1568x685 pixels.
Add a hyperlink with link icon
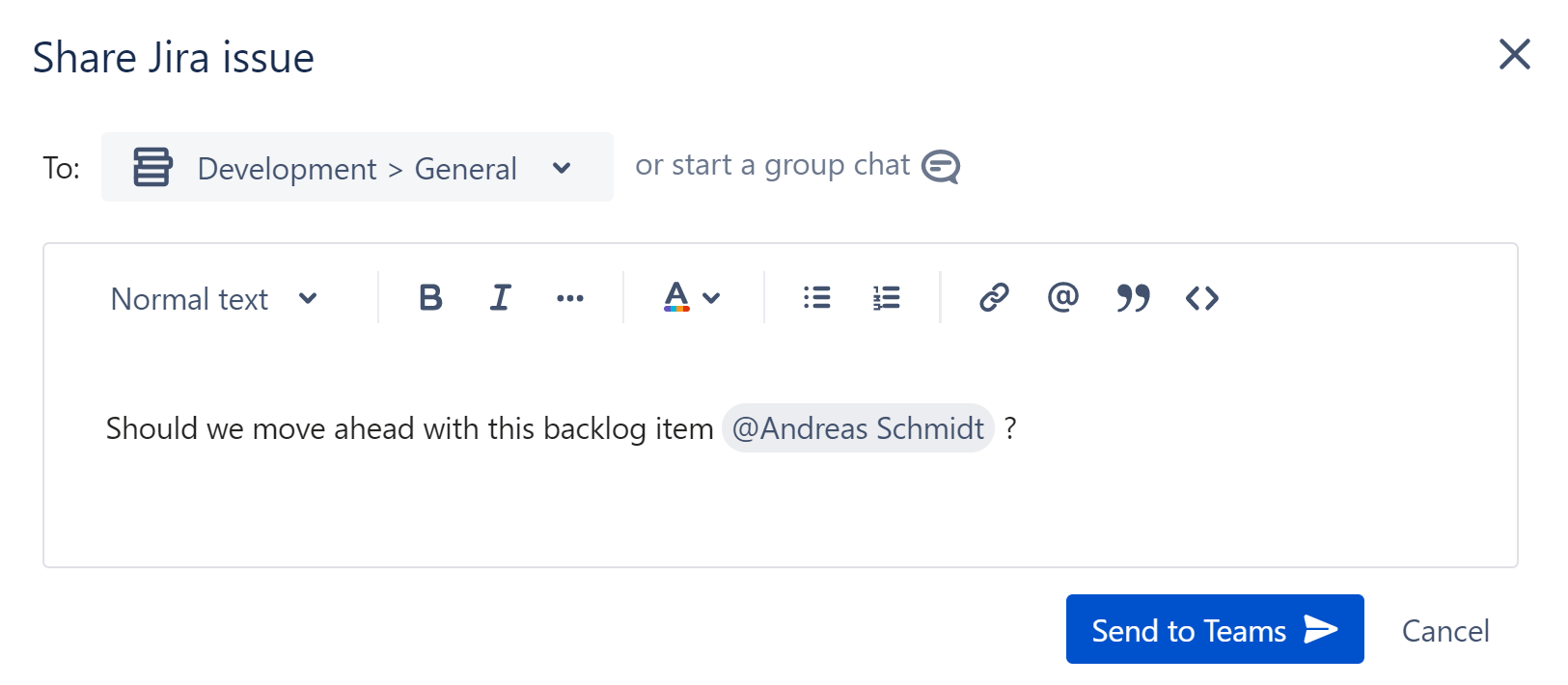point(994,298)
